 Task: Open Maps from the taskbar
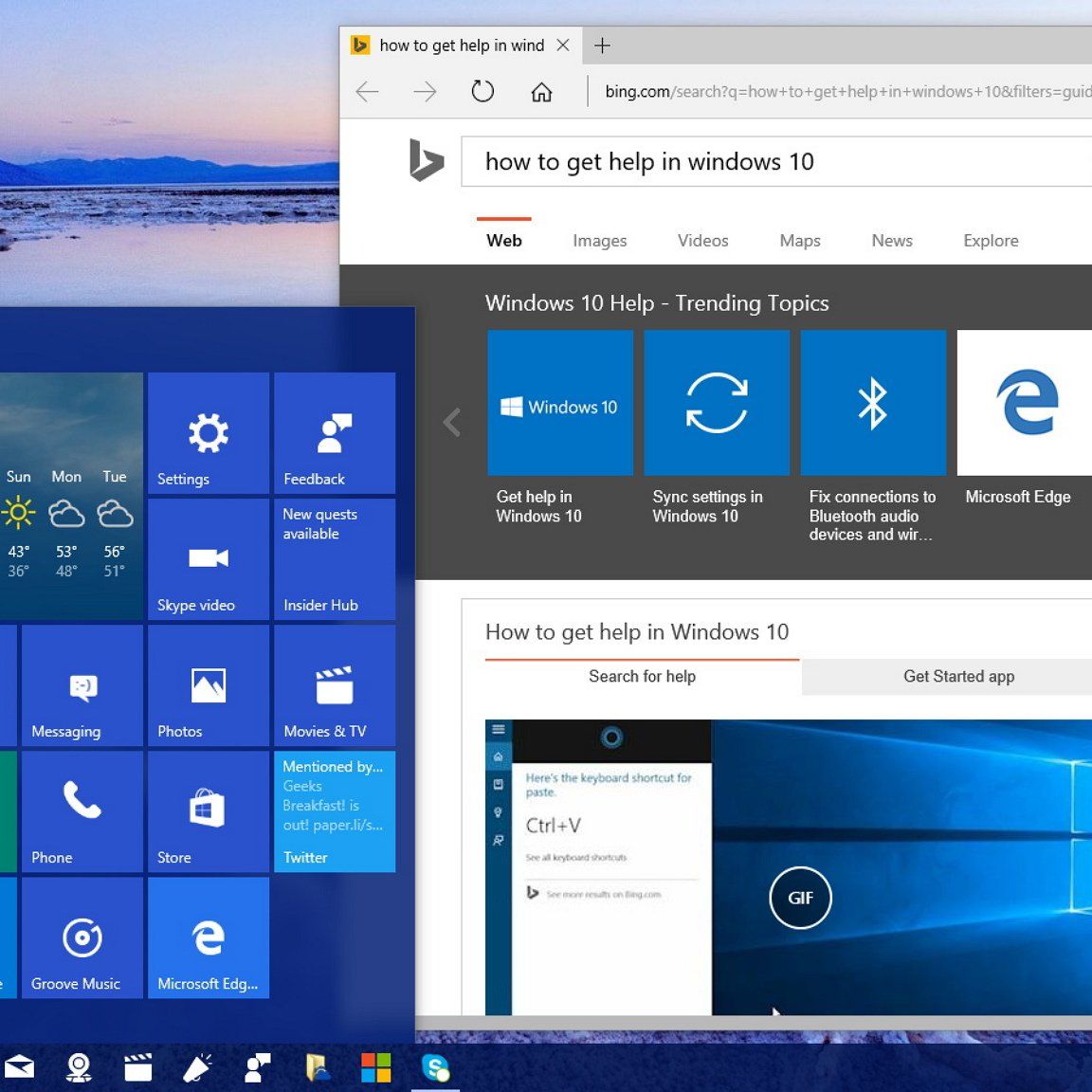[x=79, y=1067]
